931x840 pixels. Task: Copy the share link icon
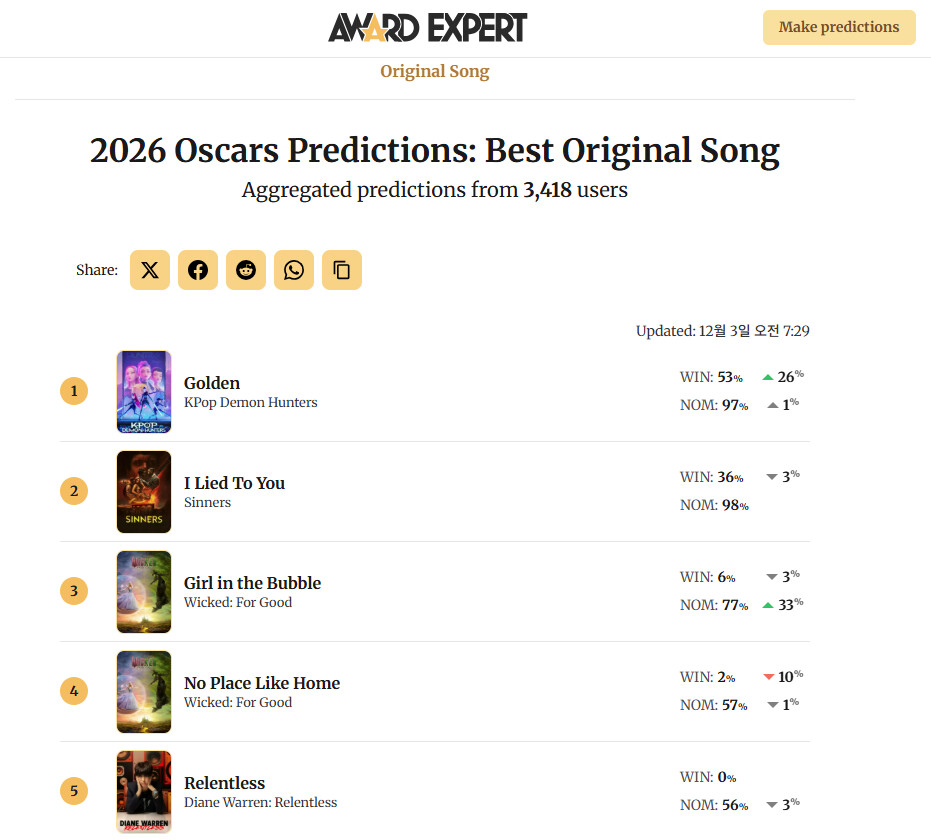pos(342,270)
